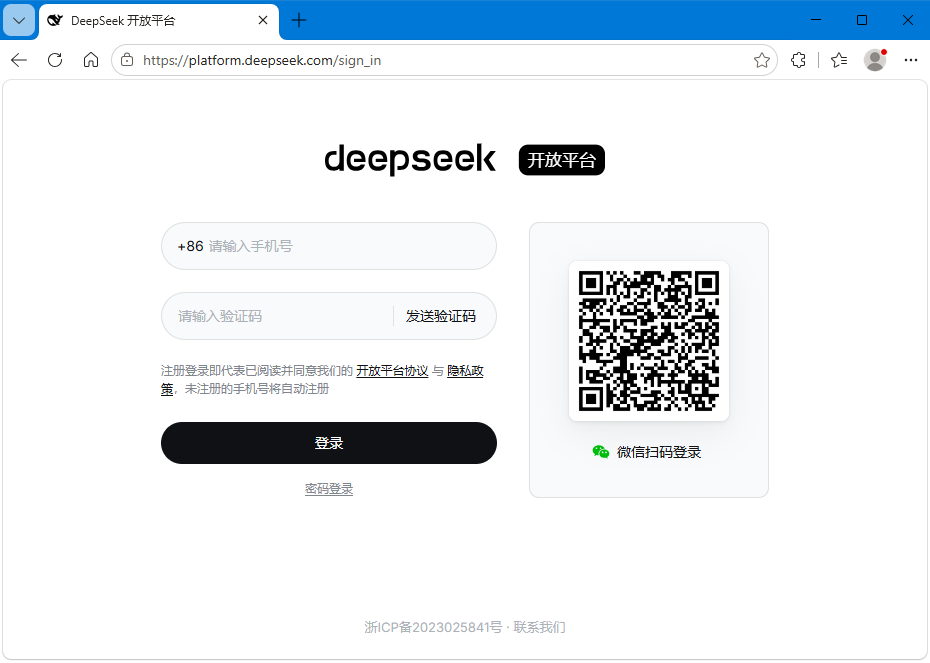Open a new browser tab
The height and width of the screenshot is (663, 930).
pos(299,21)
